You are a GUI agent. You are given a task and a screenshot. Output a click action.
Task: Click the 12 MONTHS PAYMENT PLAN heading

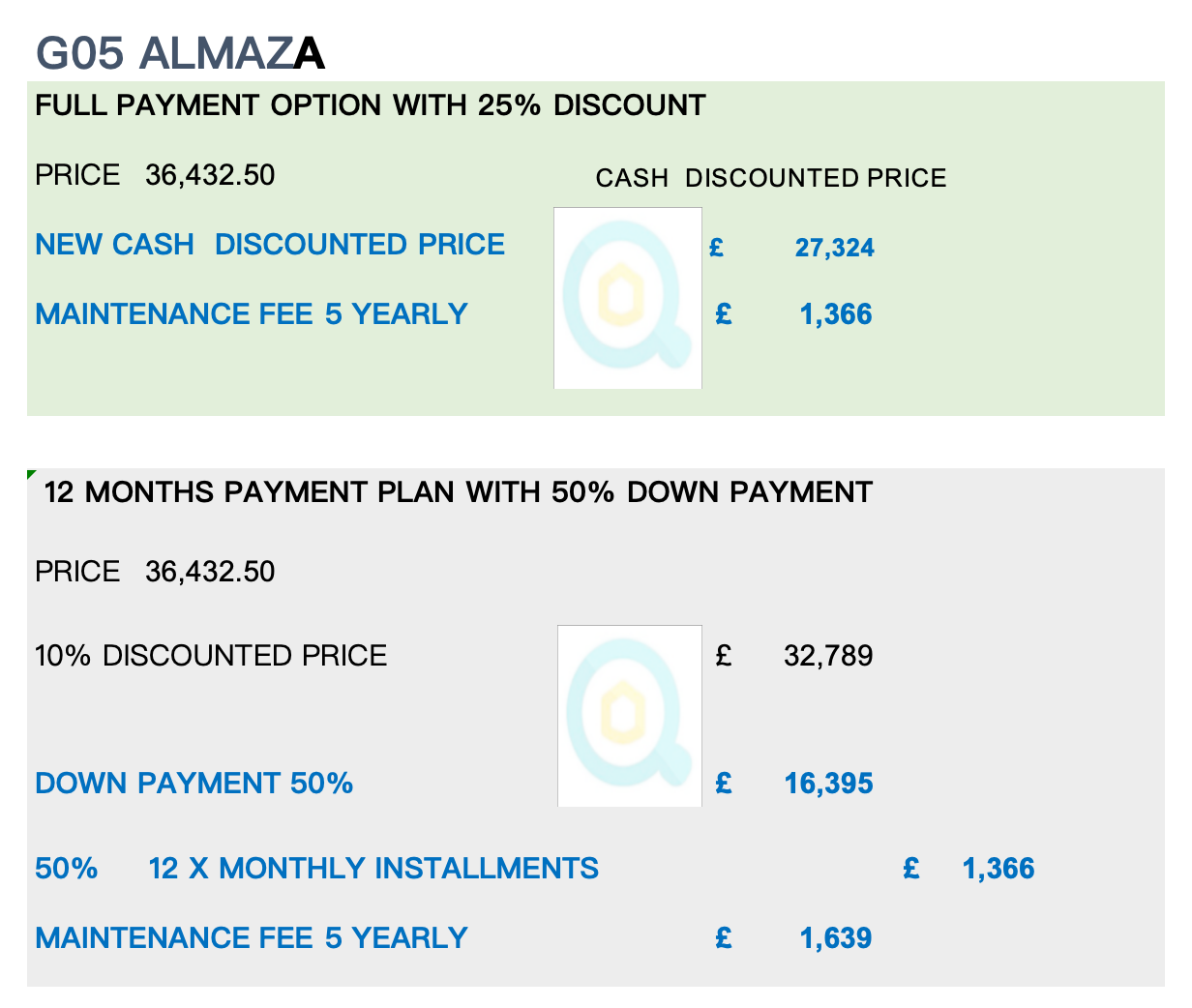pyautogui.click(x=459, y=491)
